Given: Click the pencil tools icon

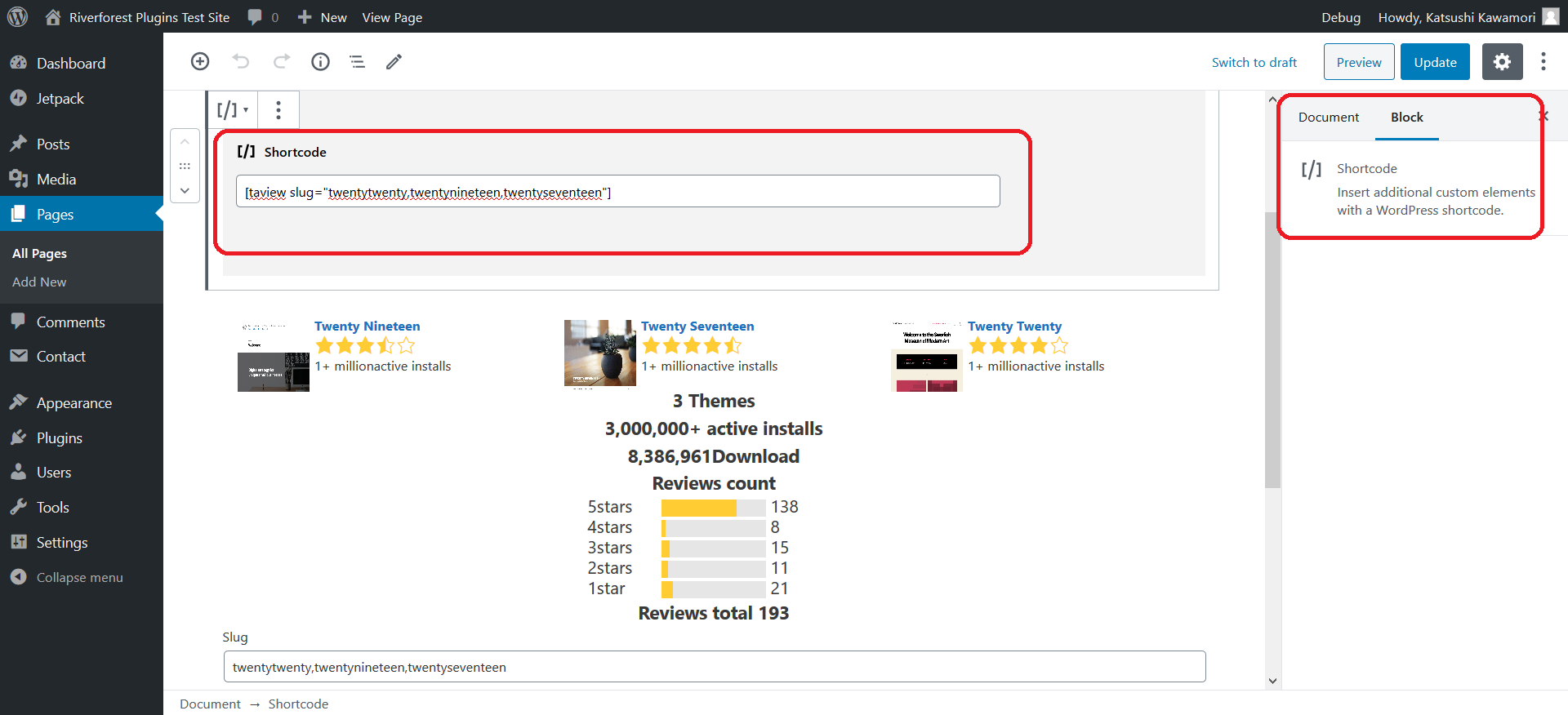Looking at the screenshot, I should pyautogui.click(x=394, y=61).
